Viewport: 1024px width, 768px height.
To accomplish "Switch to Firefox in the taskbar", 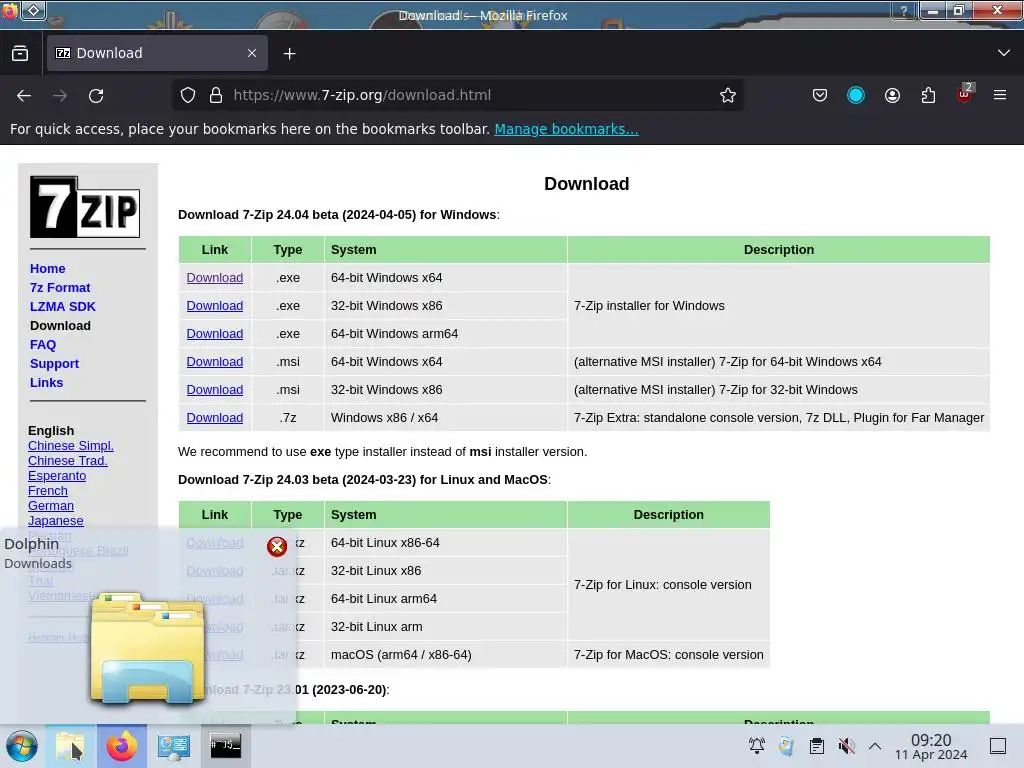I will click(122, 746).
